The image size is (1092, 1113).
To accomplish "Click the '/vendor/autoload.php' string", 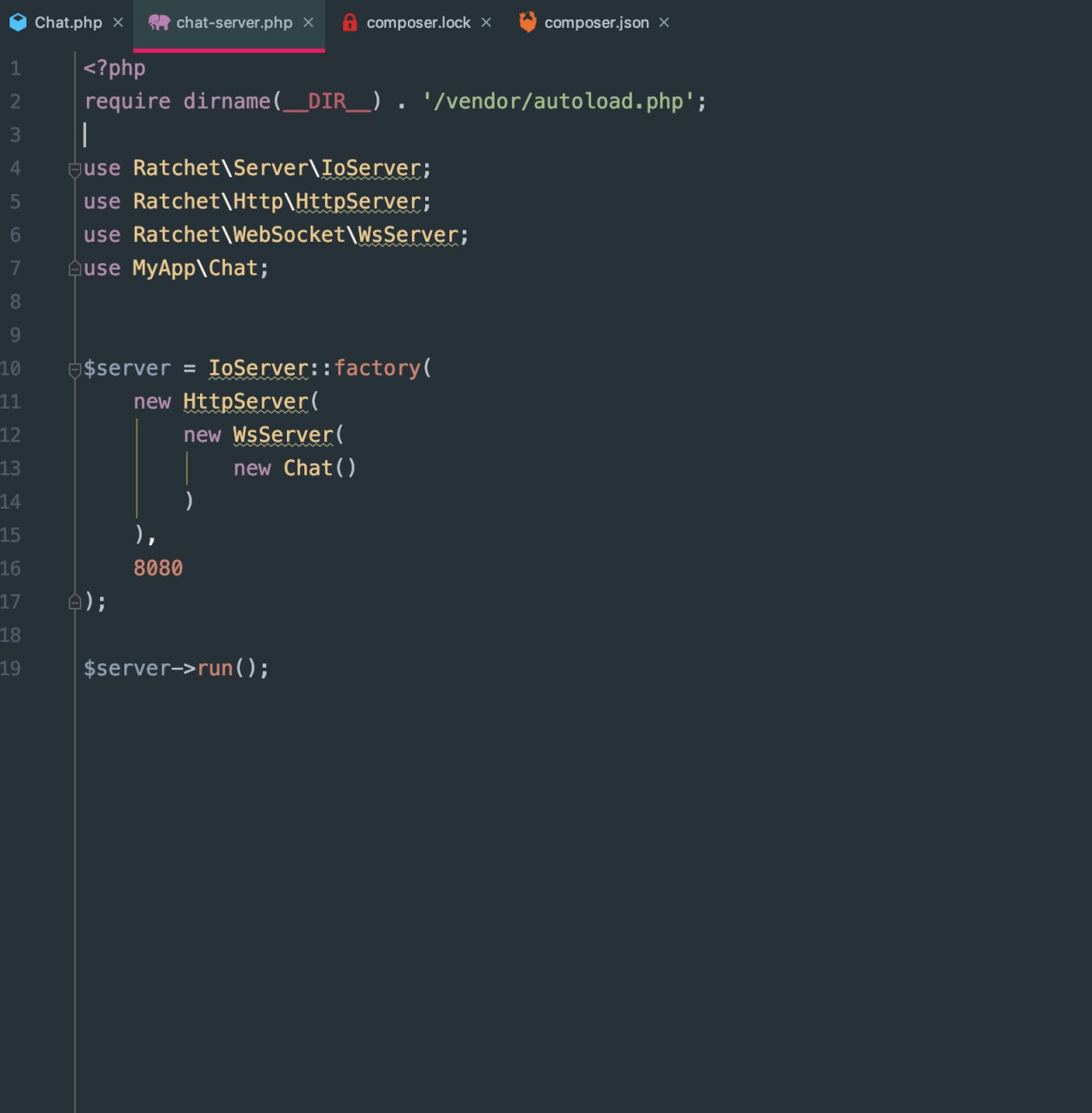I will [558, 102].
